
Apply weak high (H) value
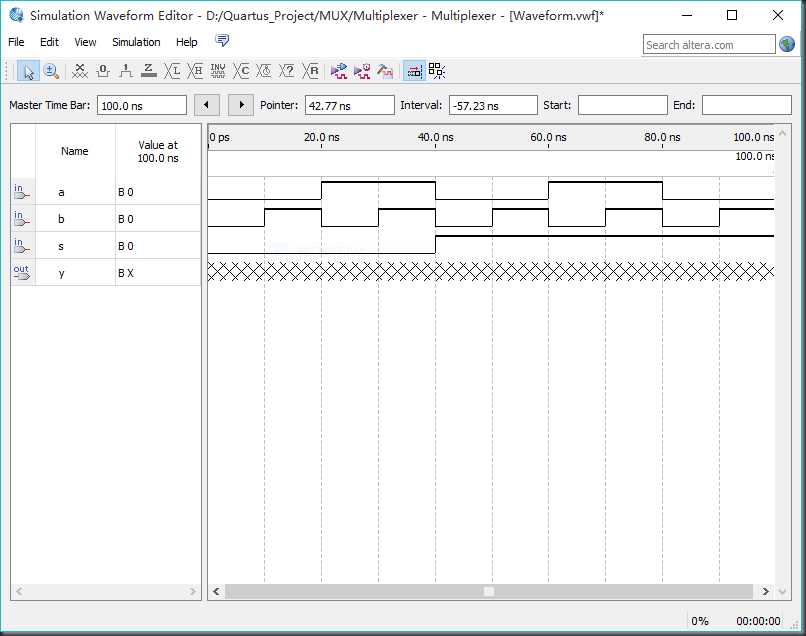pos(195,71)
